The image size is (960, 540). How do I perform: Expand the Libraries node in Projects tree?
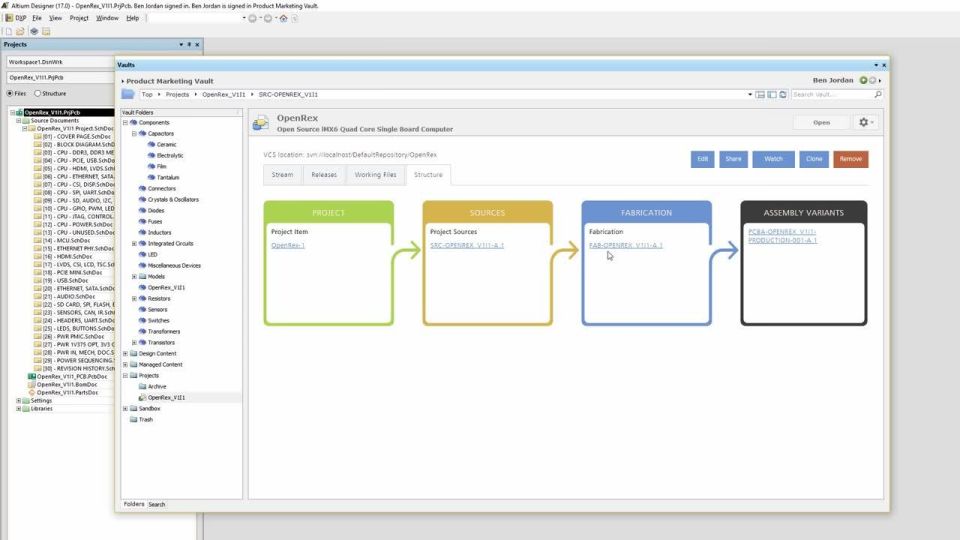coord(18,408)
